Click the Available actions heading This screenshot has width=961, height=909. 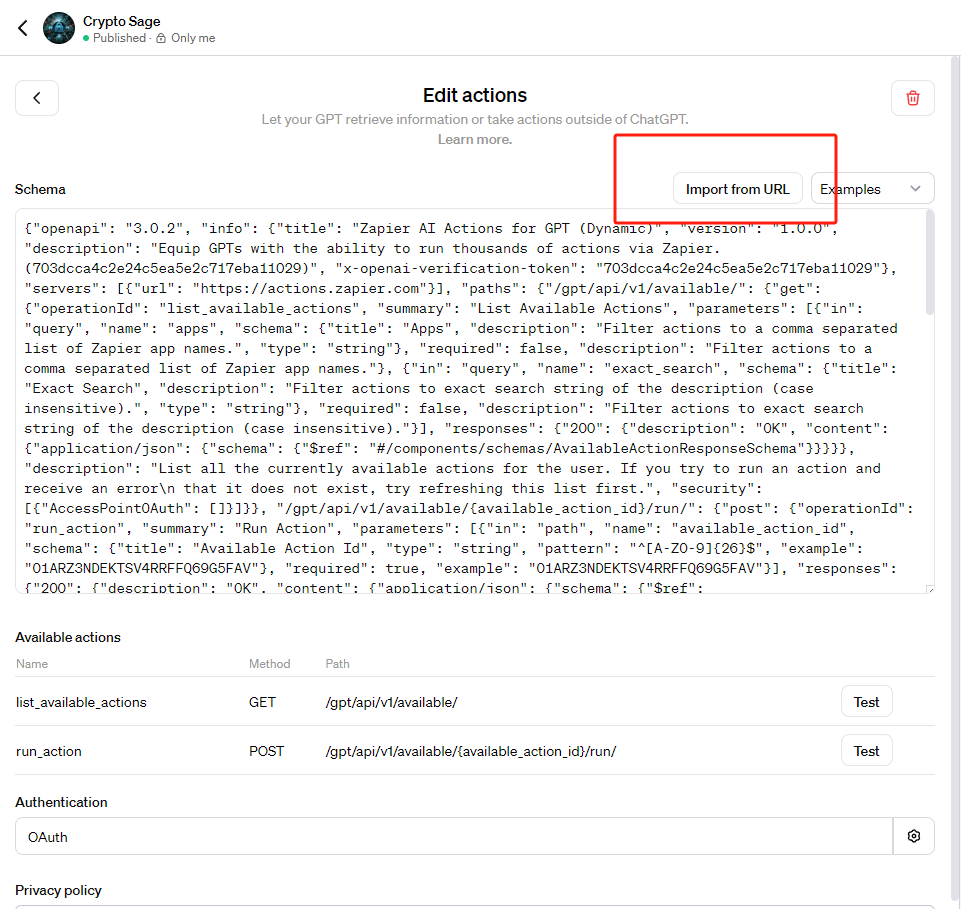(x=68, y=637)
